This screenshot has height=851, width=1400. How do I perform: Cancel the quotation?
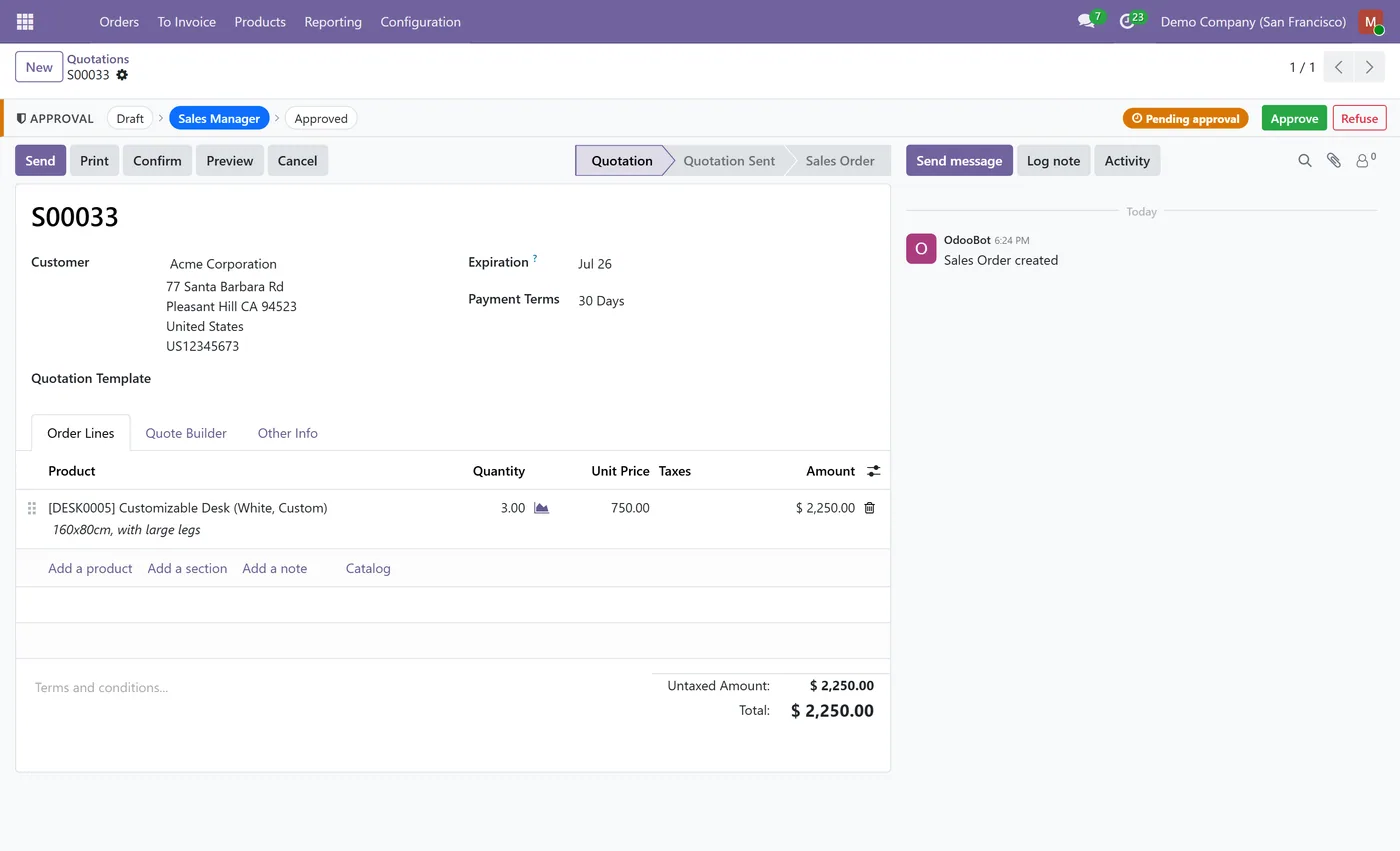(297, 160)
